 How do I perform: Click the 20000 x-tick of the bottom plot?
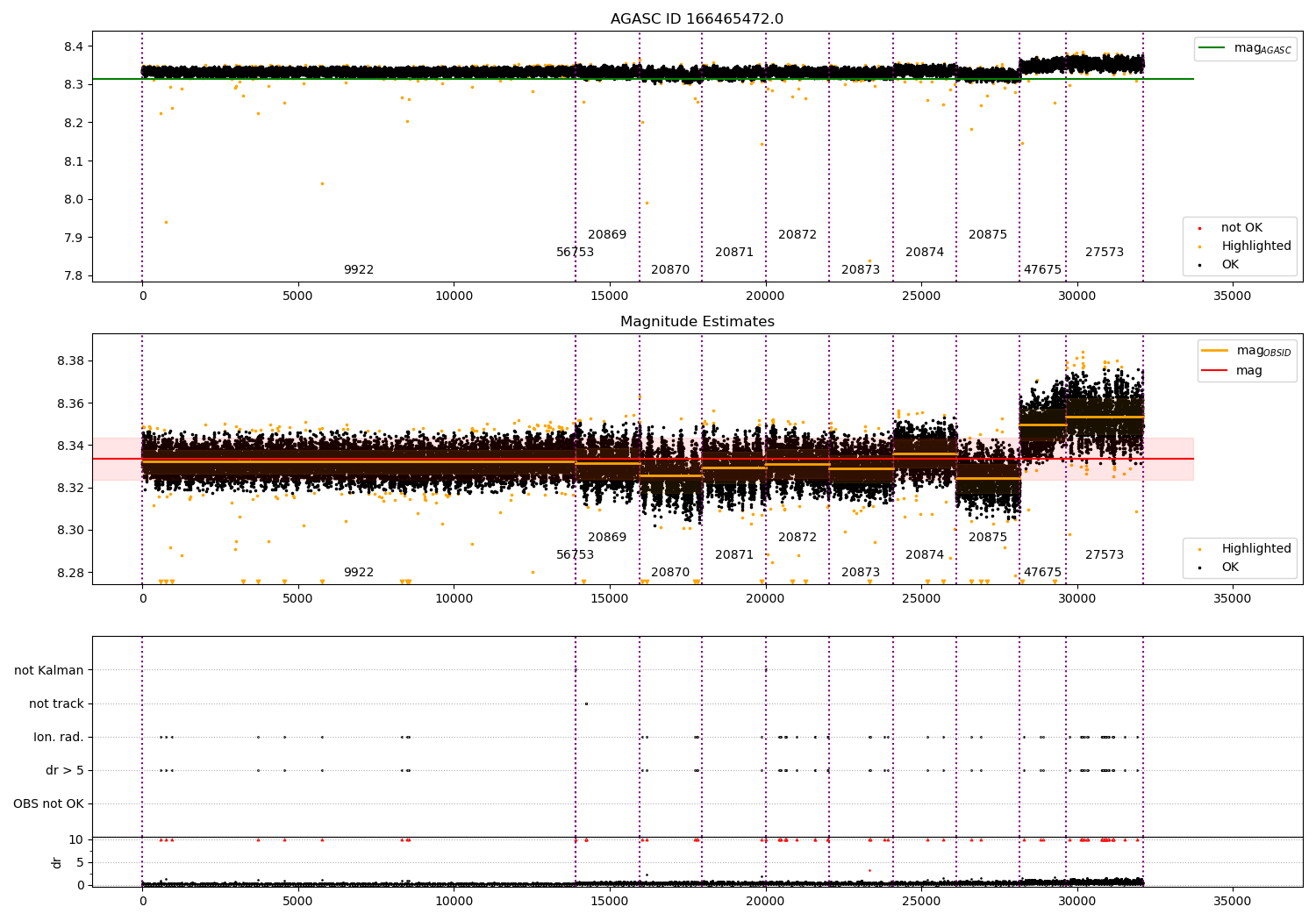pos(765,901)
